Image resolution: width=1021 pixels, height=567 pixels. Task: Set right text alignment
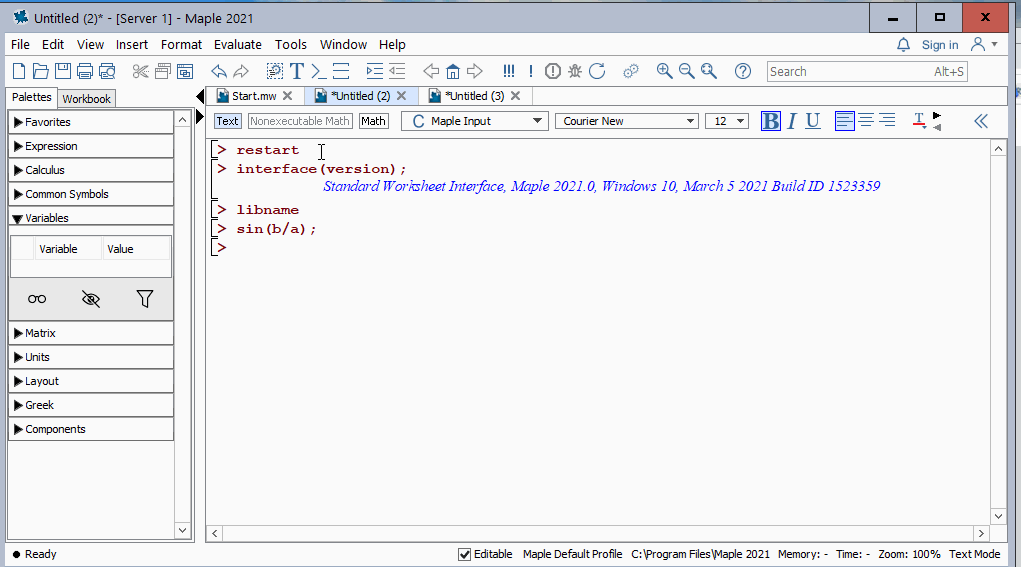pos(887,120)
